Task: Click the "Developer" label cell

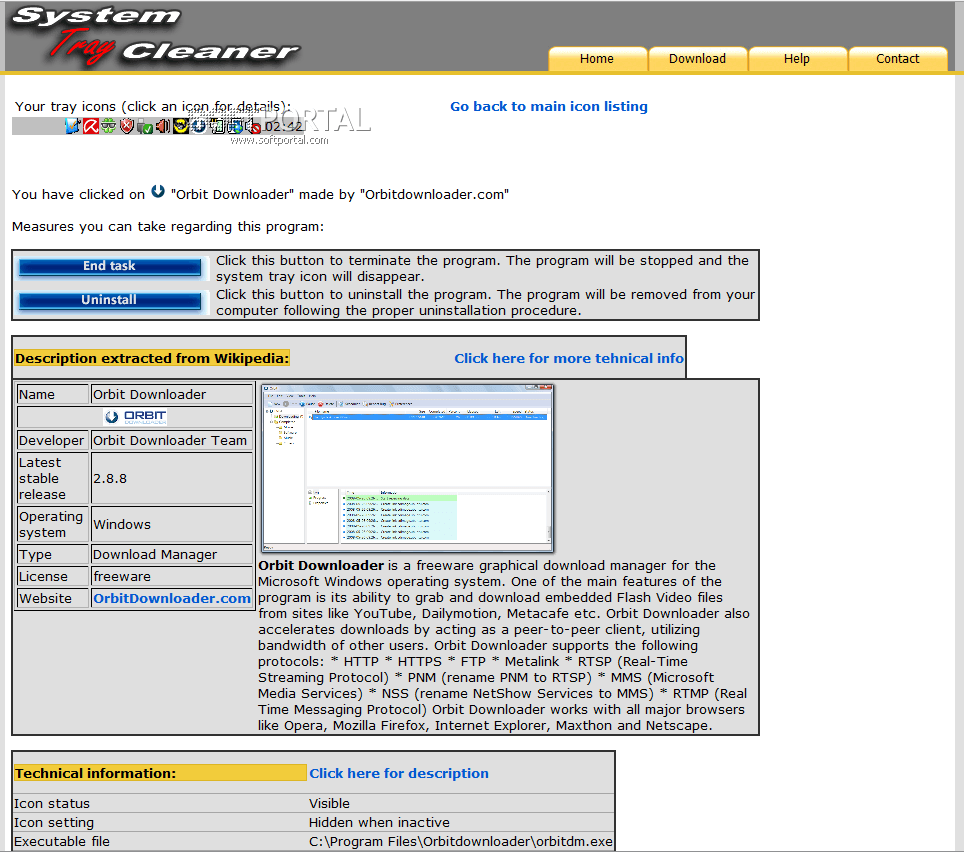Action: tap(53, 440)
